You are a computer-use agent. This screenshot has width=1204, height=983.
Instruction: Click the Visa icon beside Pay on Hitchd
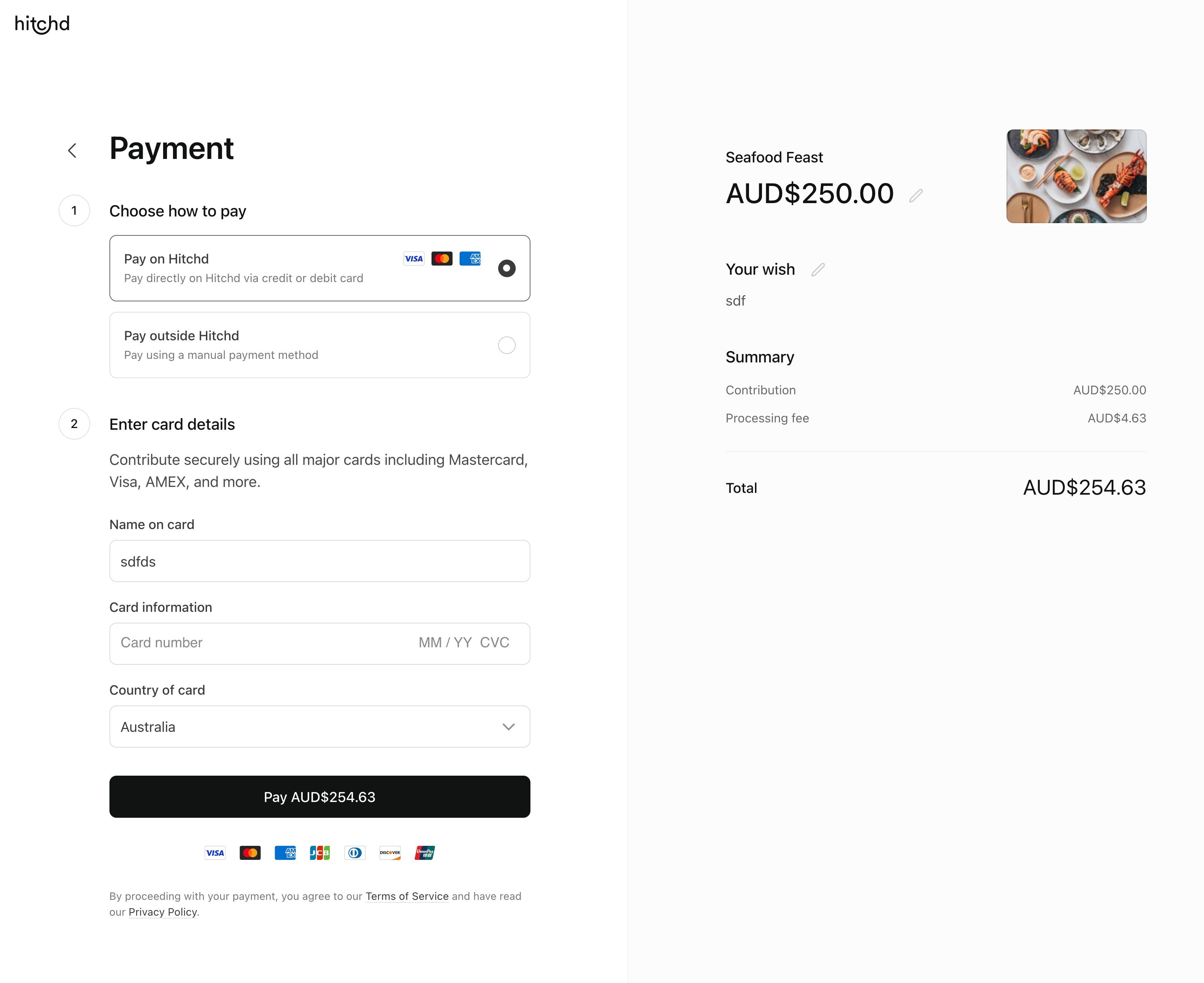[414, 259]
